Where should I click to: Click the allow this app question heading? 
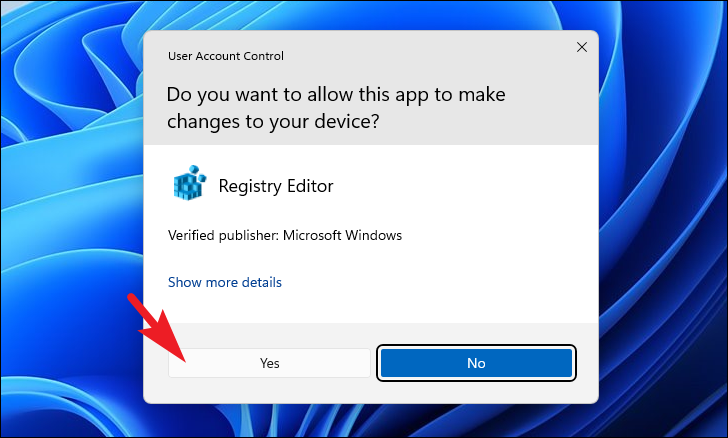click(336, 108)
